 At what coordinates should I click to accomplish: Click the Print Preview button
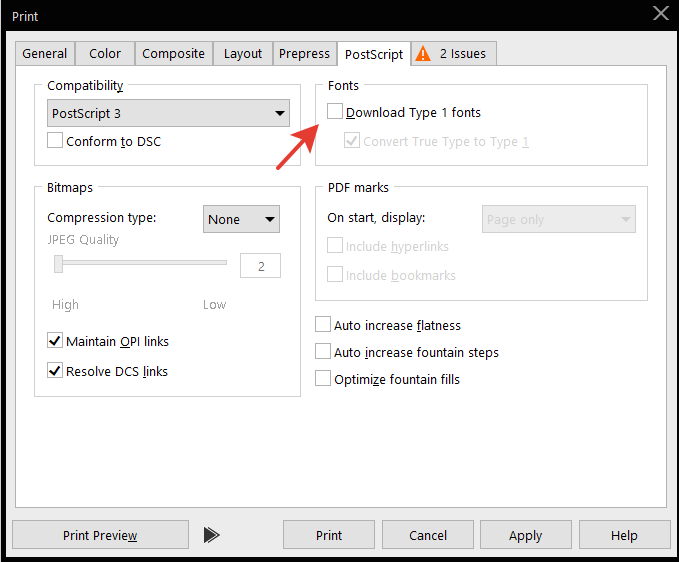(x=100, y=535)
